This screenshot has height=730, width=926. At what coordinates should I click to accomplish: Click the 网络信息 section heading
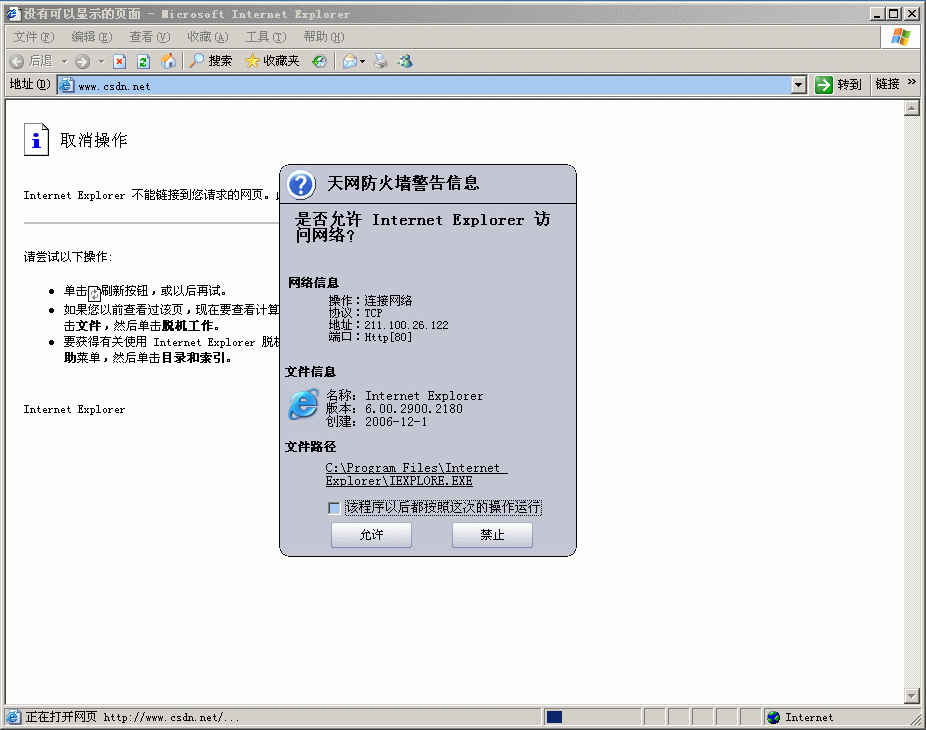(x=313, y=283)
